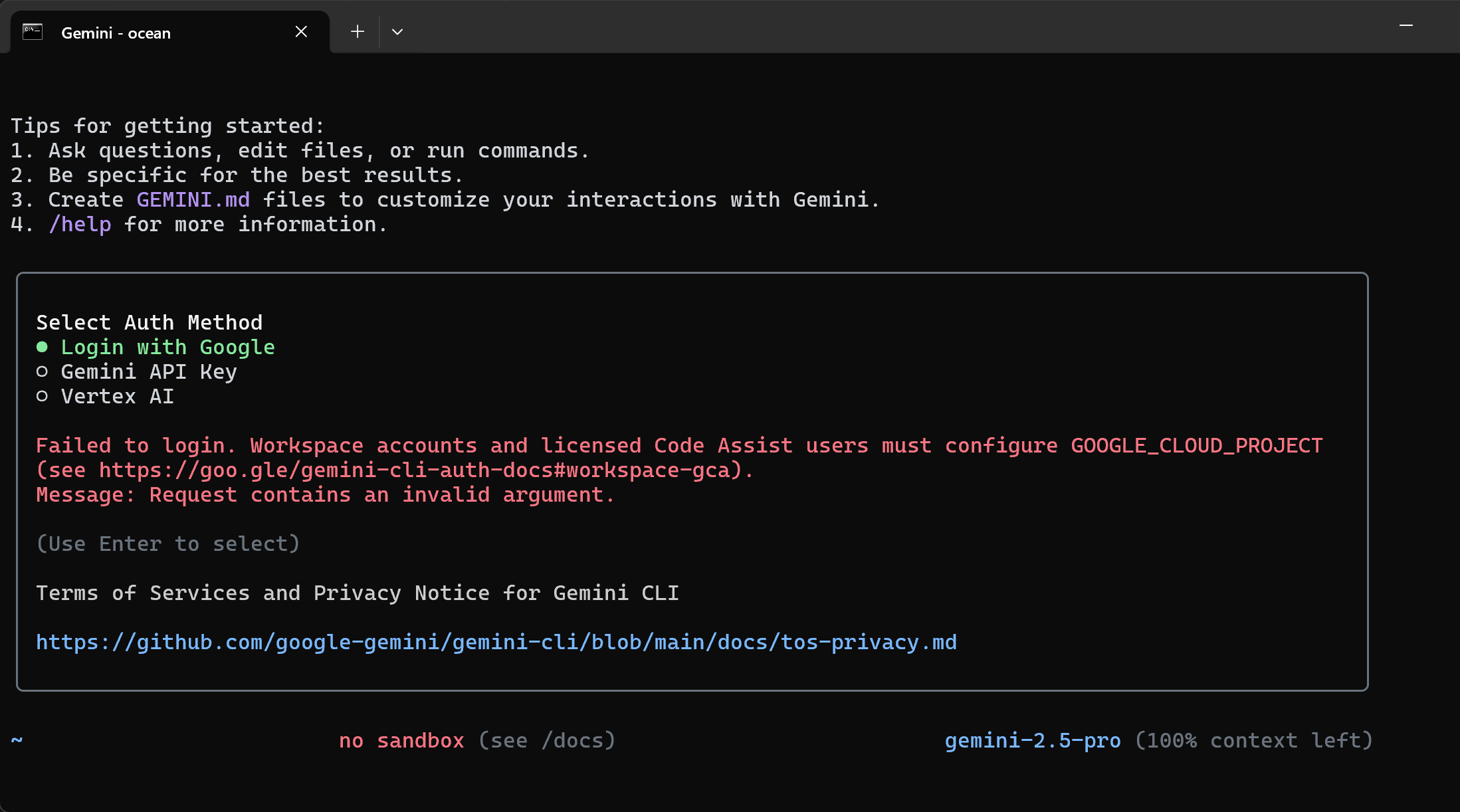
Task: Switch to the Gemini - ocean tab
Action: (116, 33)
